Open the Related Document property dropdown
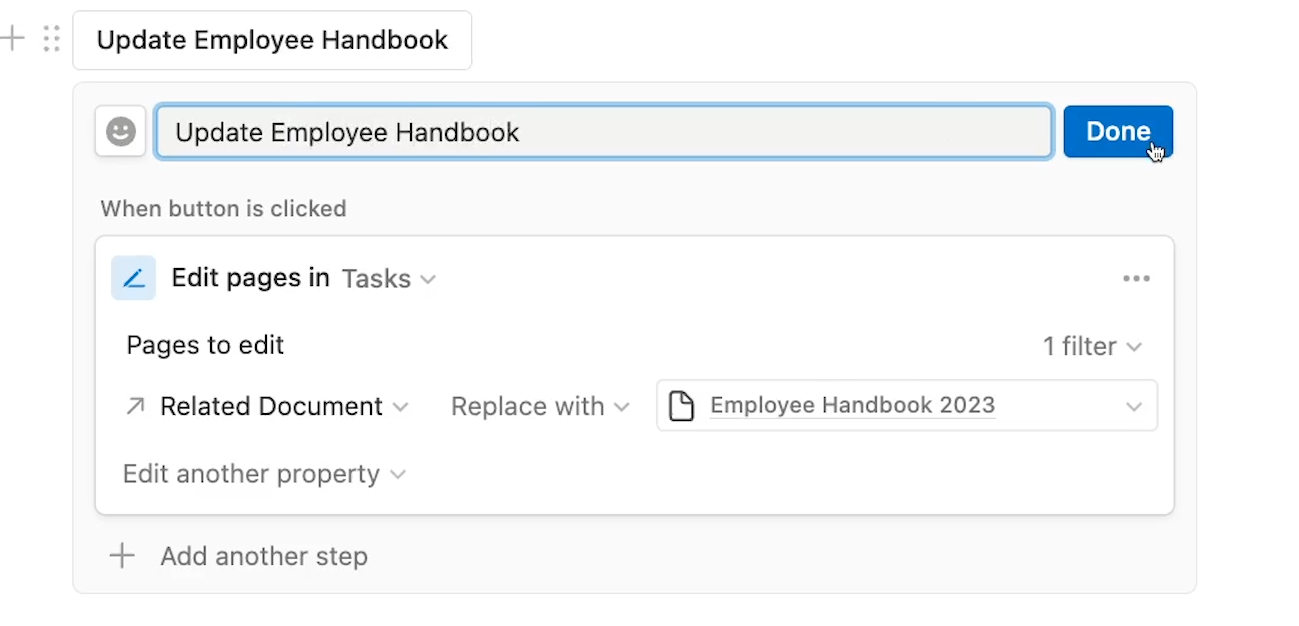1299x626 pixels. [x=284, y=407]
